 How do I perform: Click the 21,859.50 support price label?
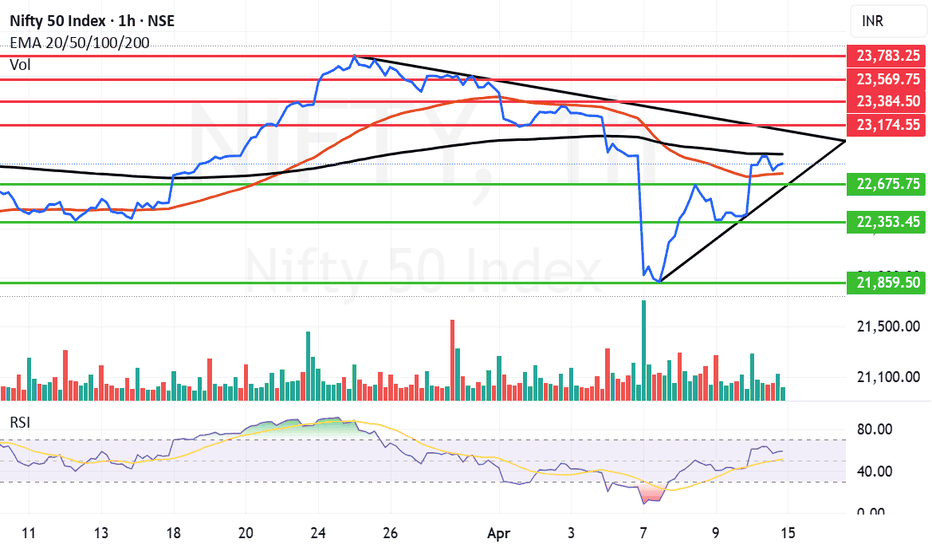point(886,282)
